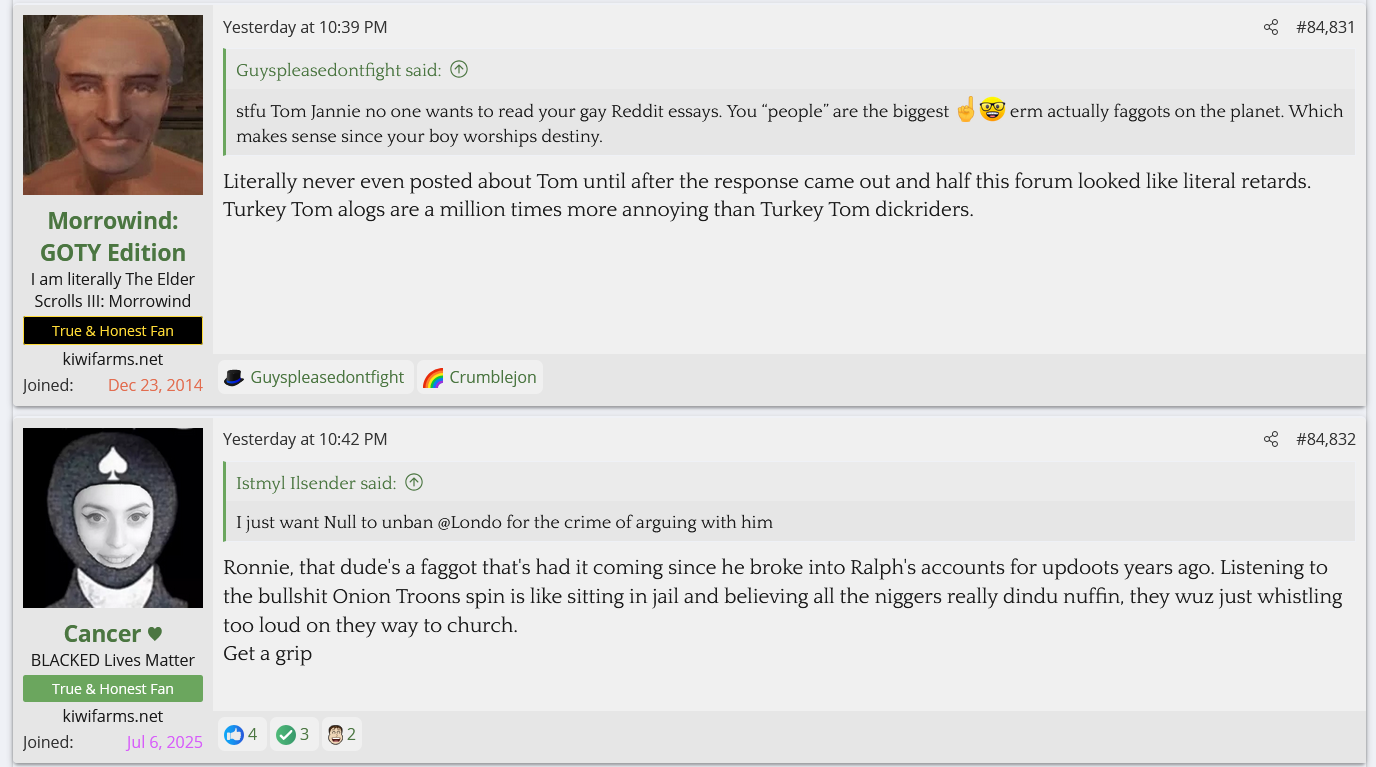The width and height of the screenshot is (1376, 767).
Task: Open the #84,832 post permalink
Action: pyautogui.click(x=1325, y=439)
